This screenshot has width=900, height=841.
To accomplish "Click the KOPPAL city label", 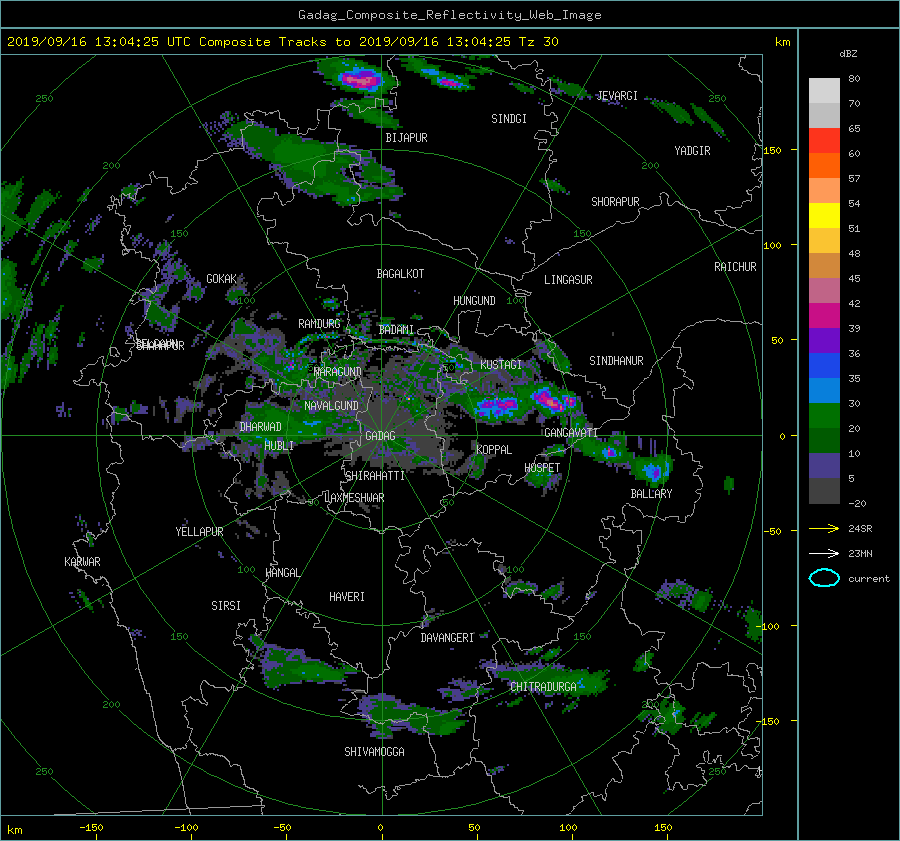I will click(494, 450).
